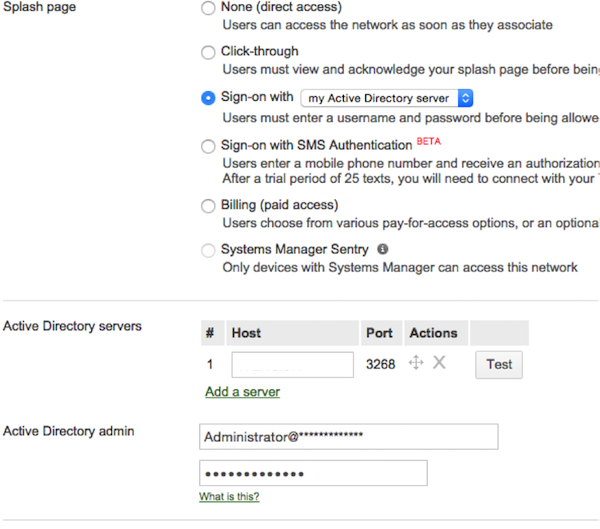Open the 'my Active Directory server' dropdown
Image resolution: width=600 pixels, height=529 pixels.
[387, 98]
